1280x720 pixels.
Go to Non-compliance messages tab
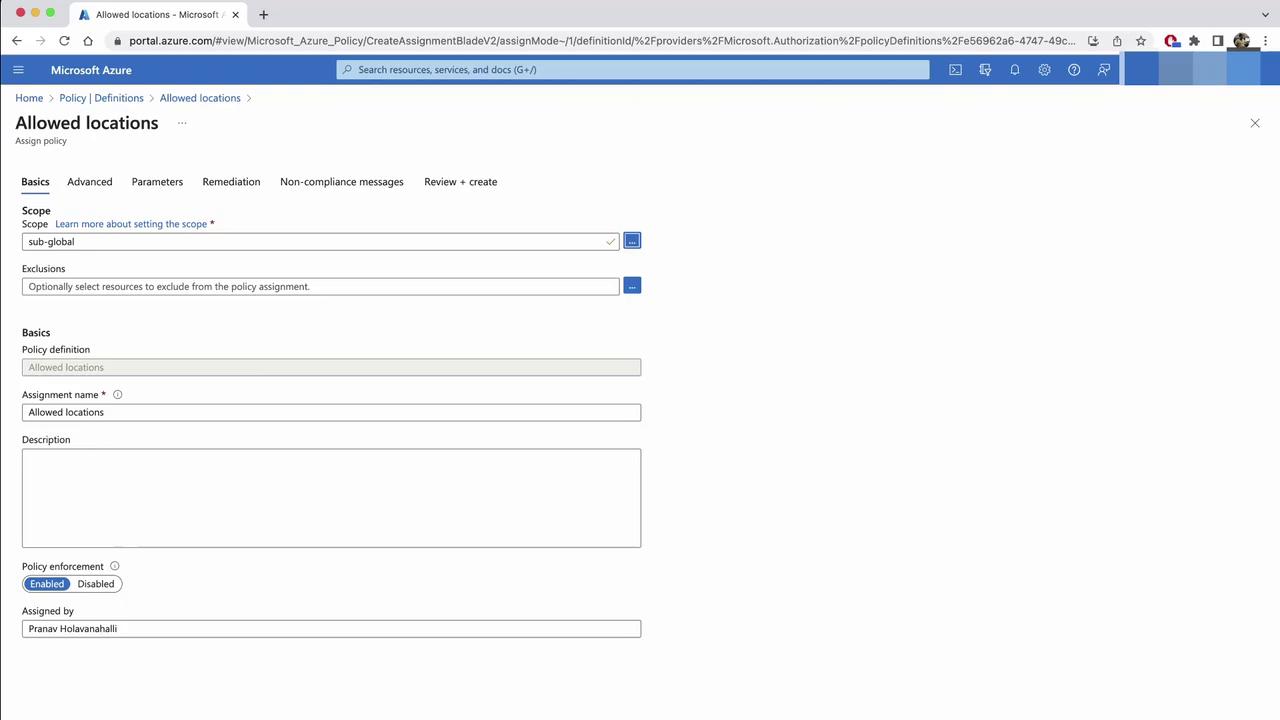pyautogui.click(x=342, y=182)
